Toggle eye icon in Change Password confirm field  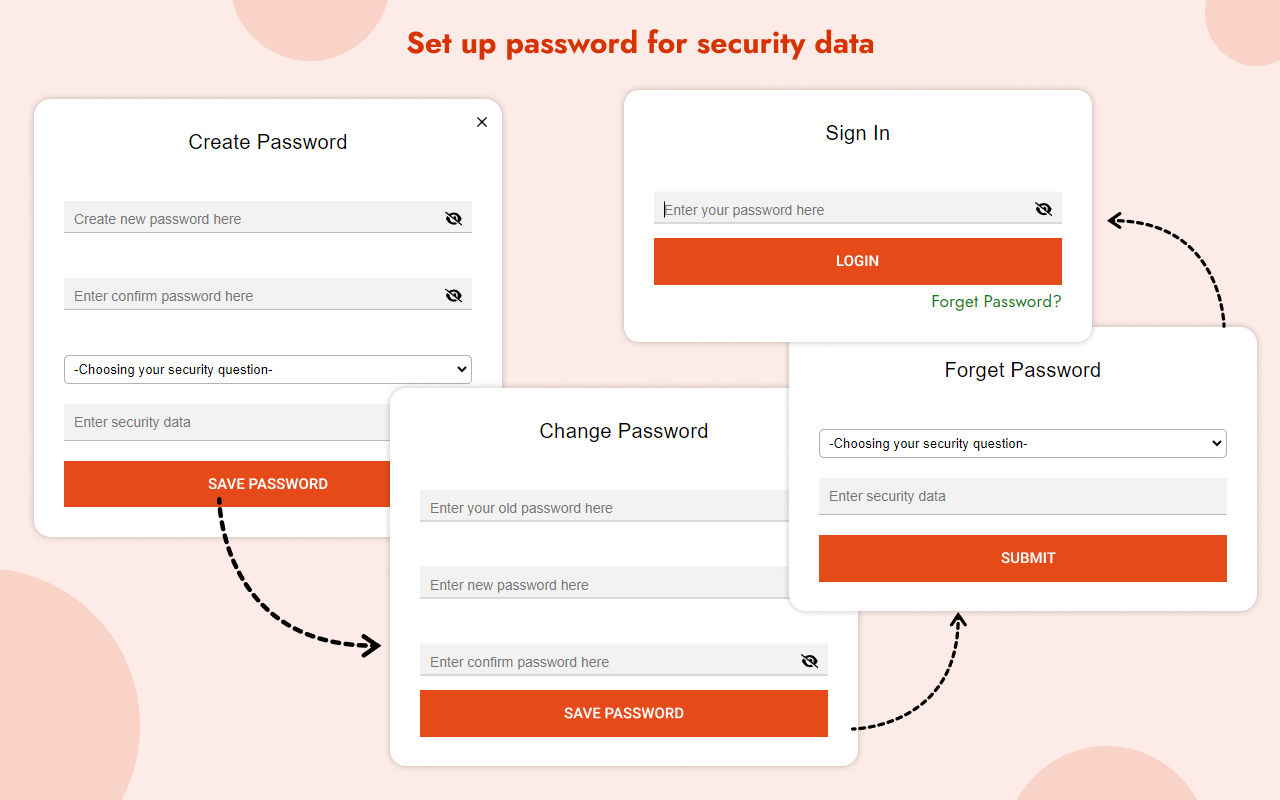coord(810,661)
